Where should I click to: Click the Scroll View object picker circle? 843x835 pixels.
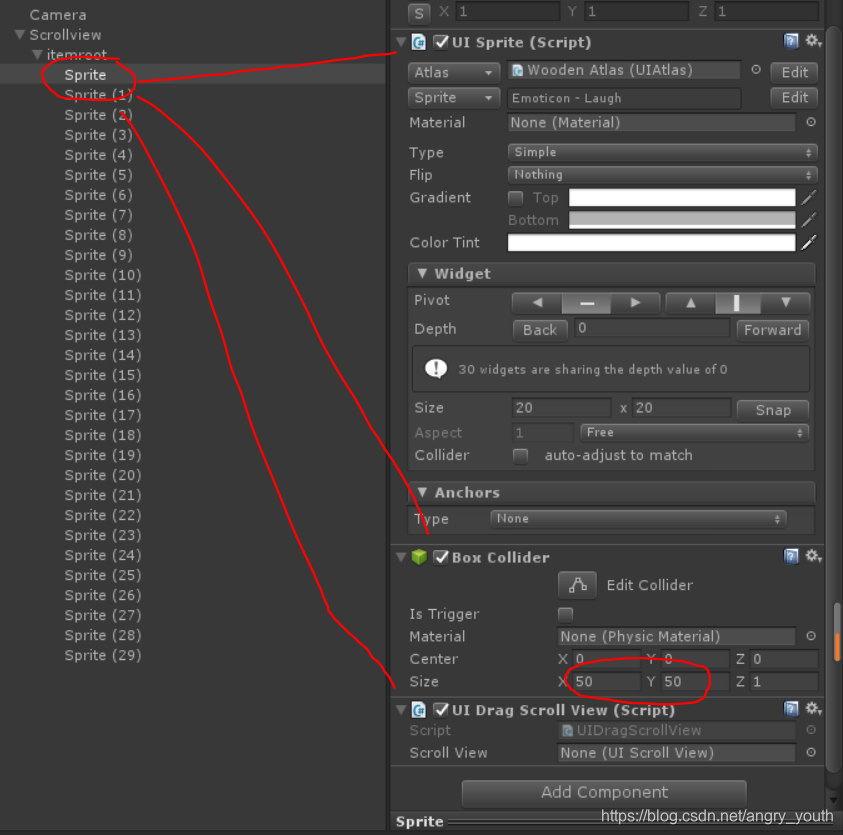[x=811, y=753]
